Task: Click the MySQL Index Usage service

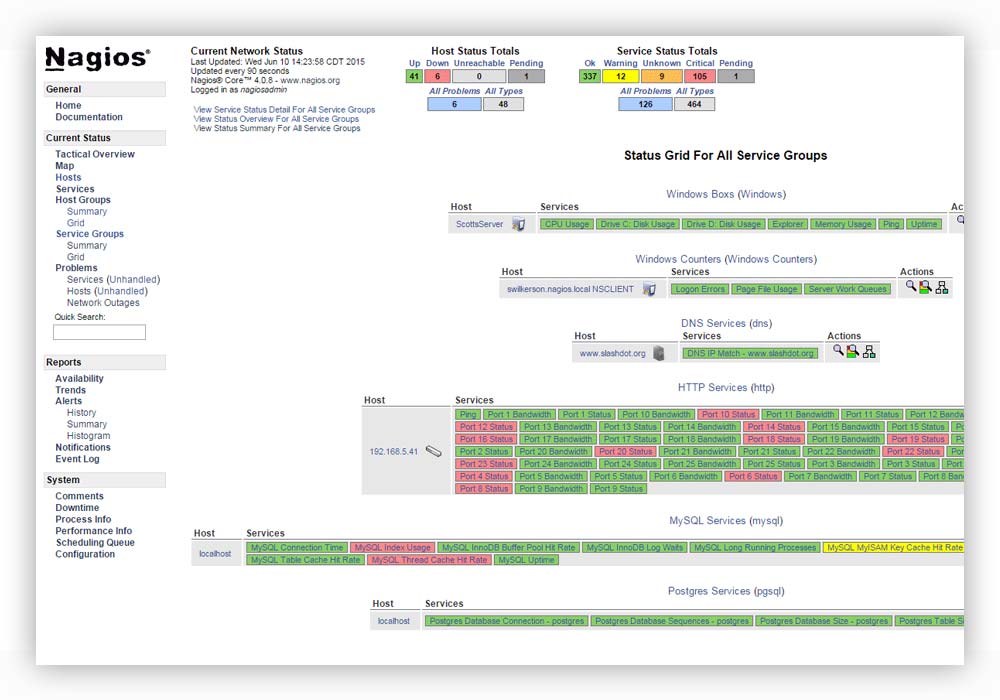Action: [392, 548]
